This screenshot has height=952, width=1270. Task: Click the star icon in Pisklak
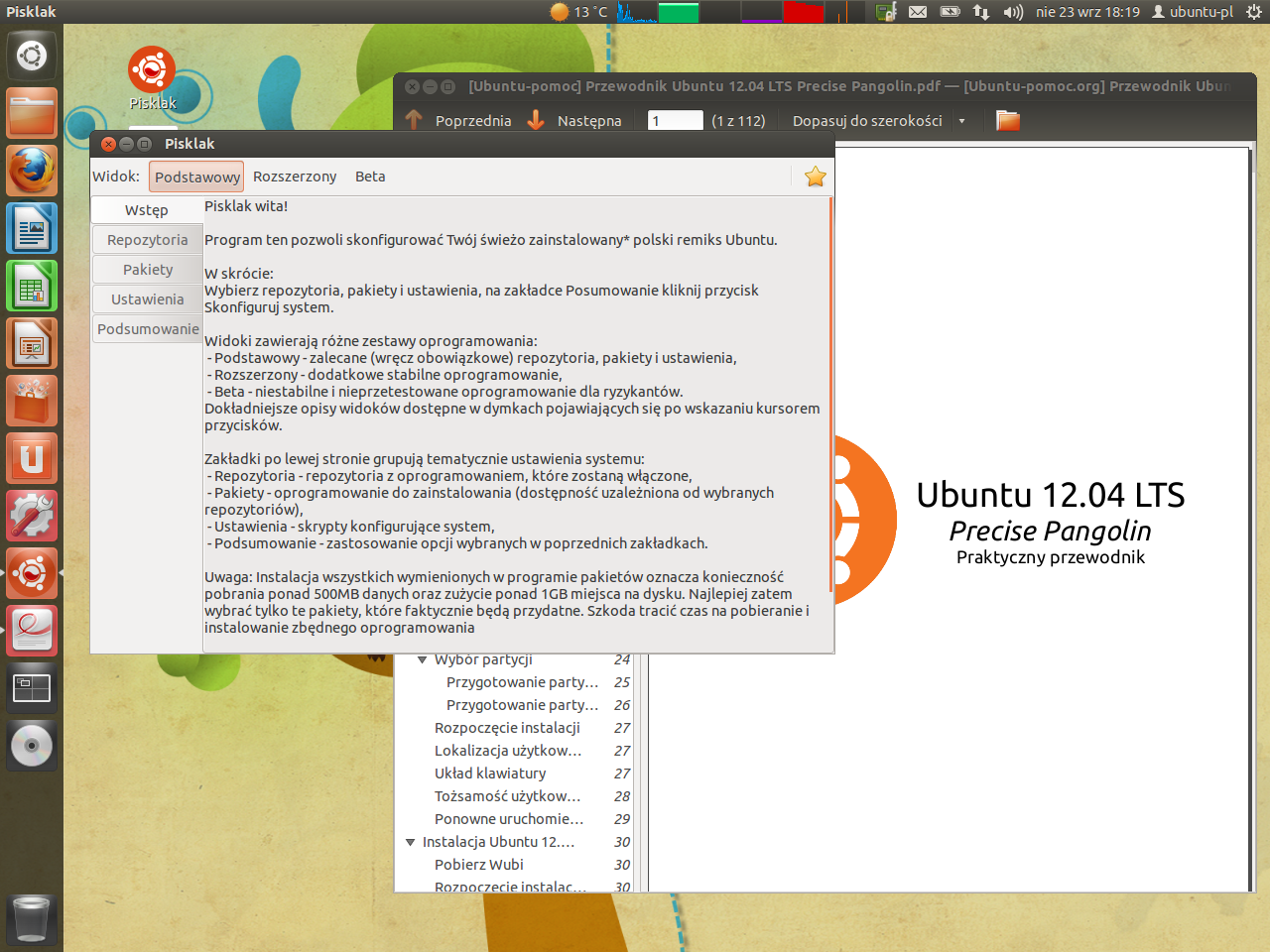tap(816, 177)
